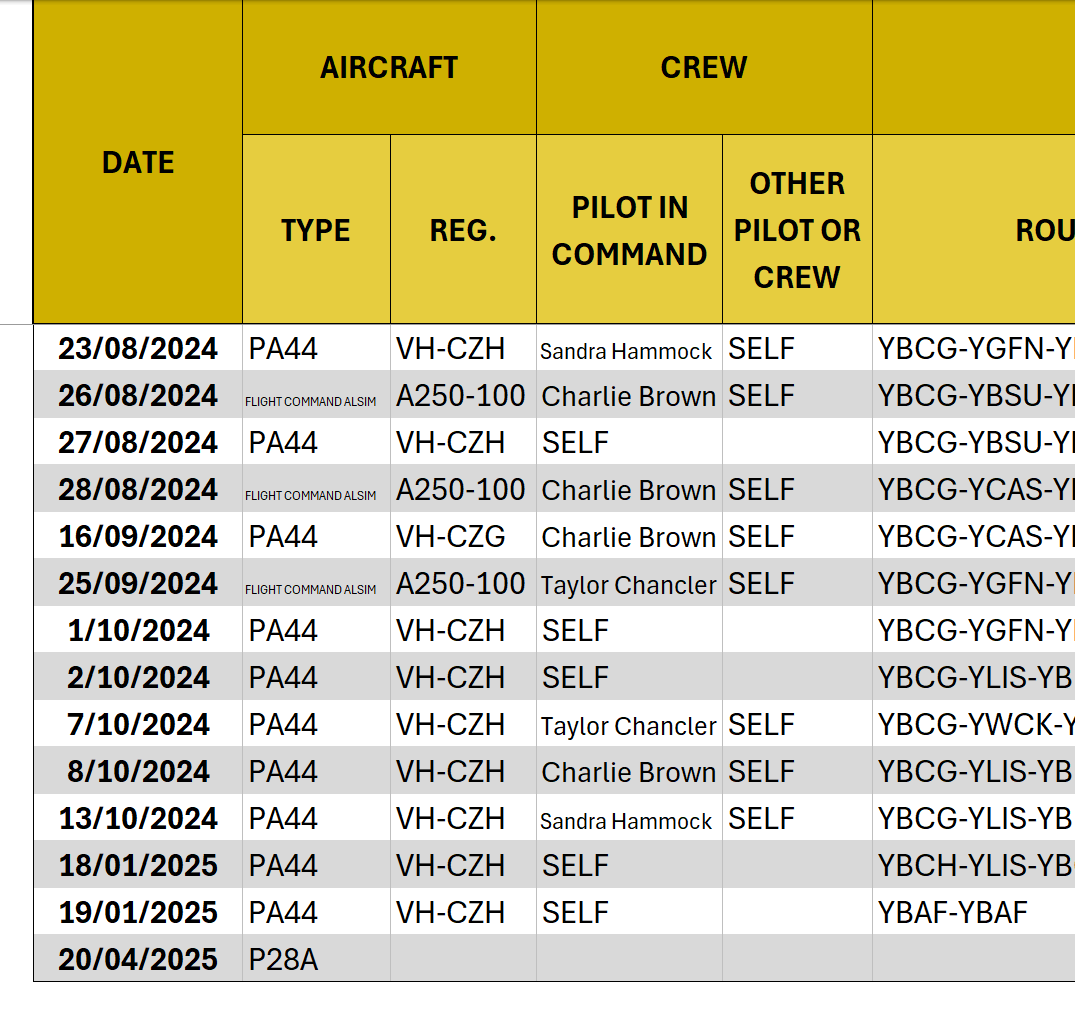Select the CREW header cell
The image size is (1075, 1018).
click(704, 67)
